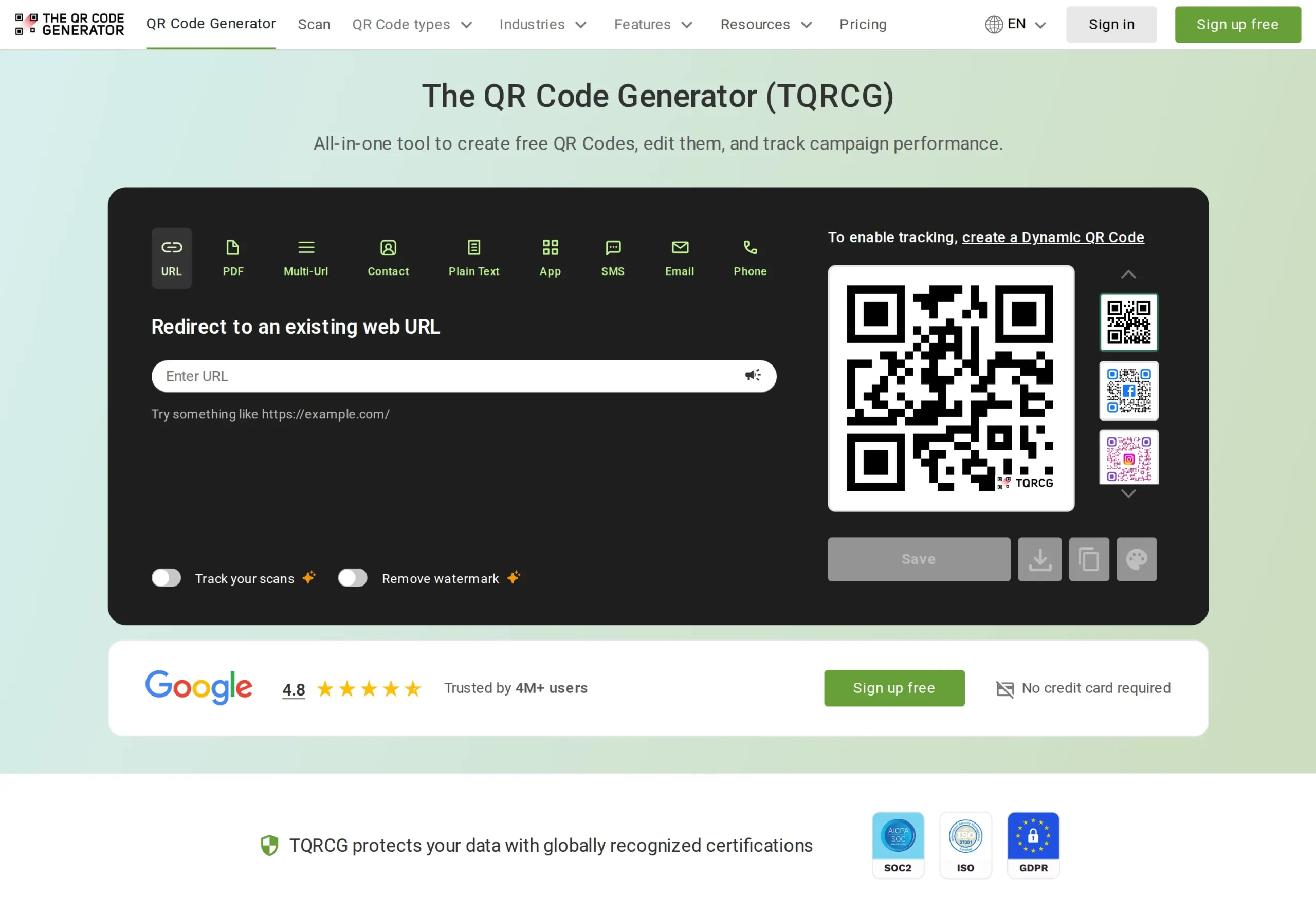Viewport: 1316px width, 914px height.
Task: Toggle the Track your scans switch
Action: tap(166, 578)
